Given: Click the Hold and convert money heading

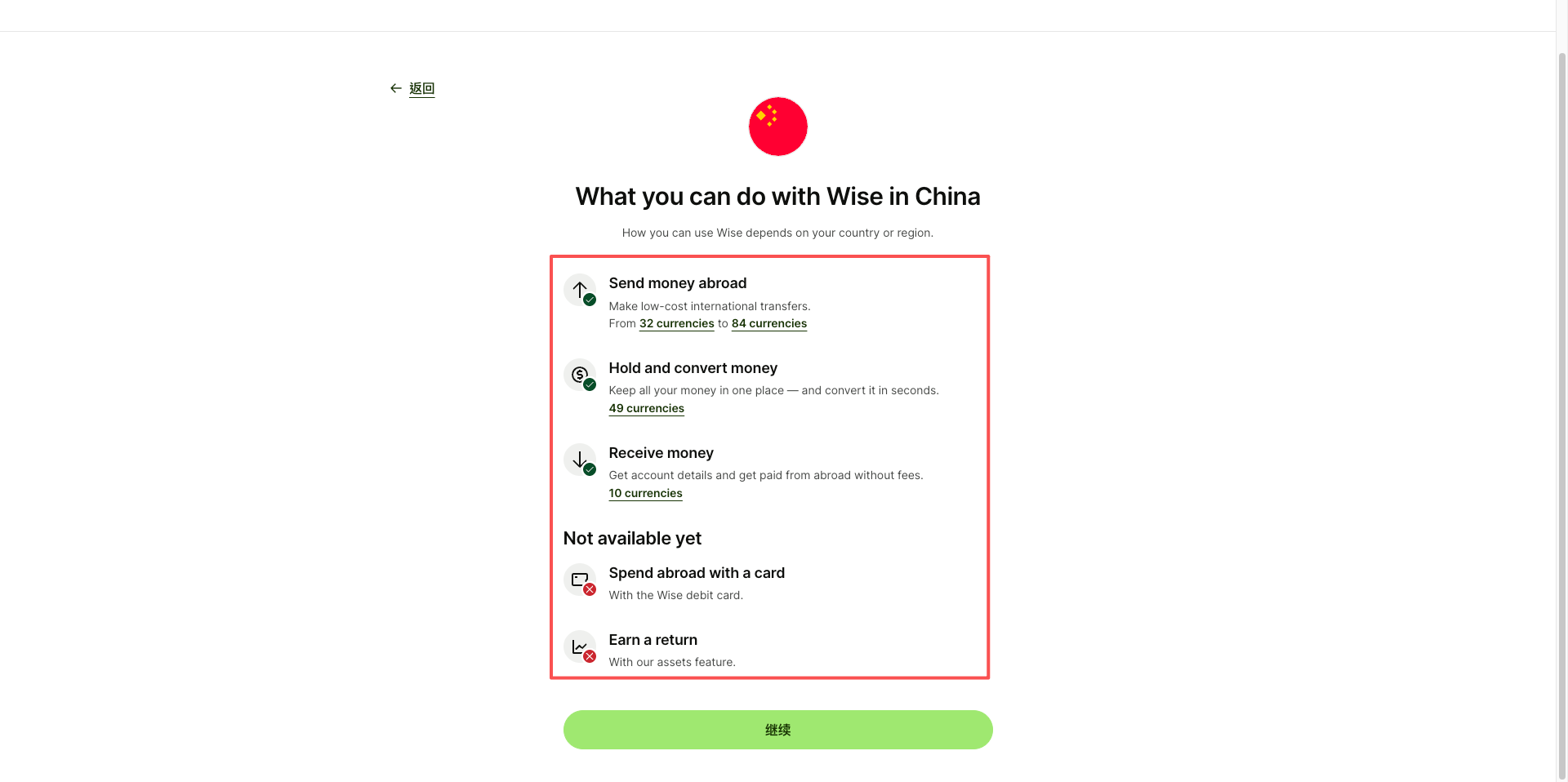Looking at the screenshot, I should (693, 368).
